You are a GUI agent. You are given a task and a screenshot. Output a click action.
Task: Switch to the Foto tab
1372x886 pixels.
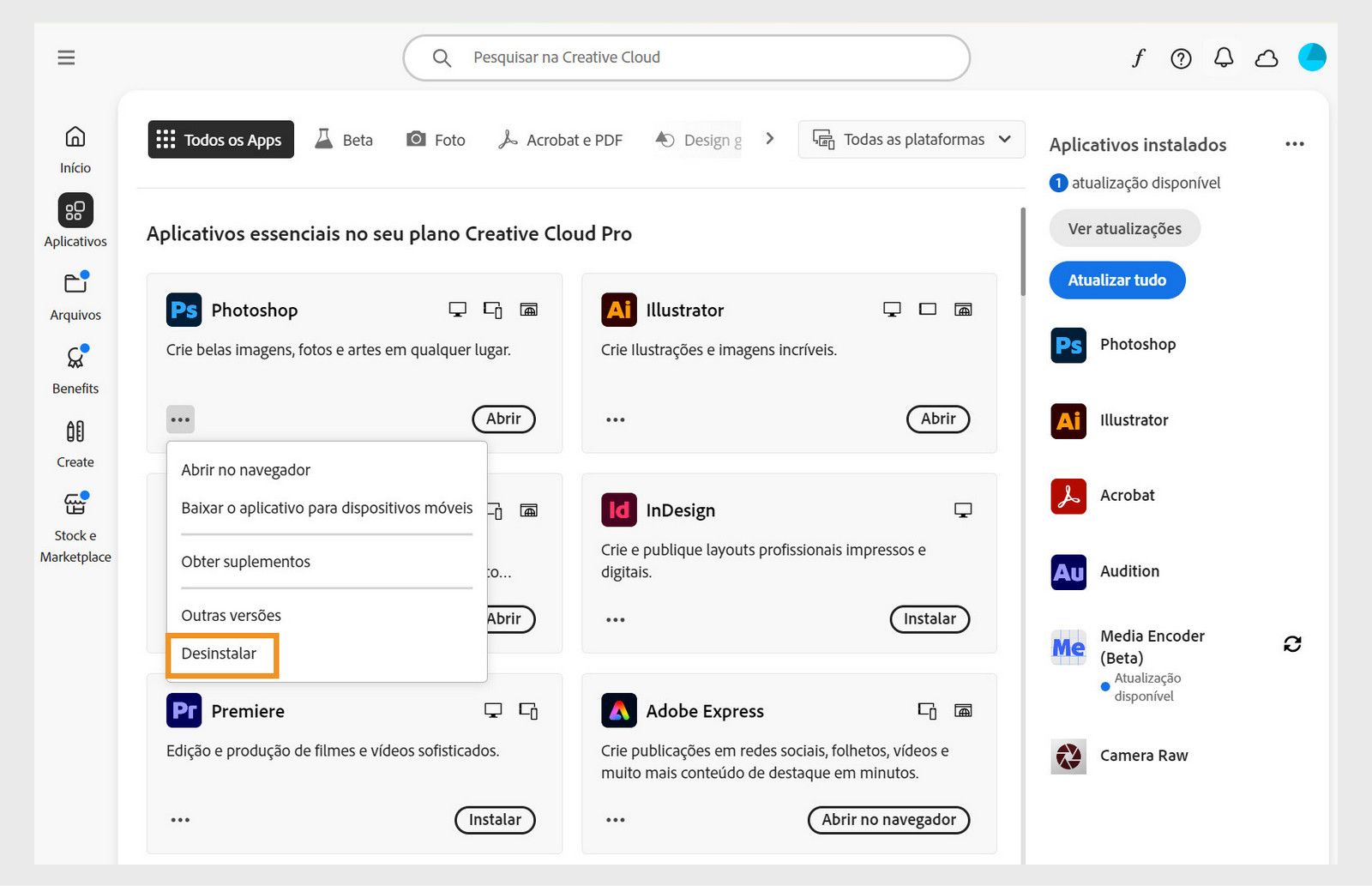click(436, 139)
